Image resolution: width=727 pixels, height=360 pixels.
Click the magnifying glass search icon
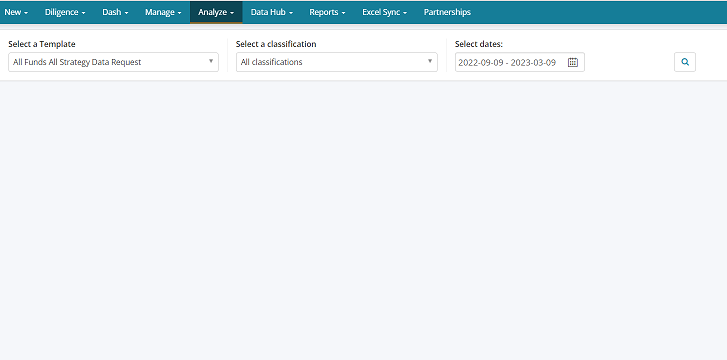coord(685,62)
